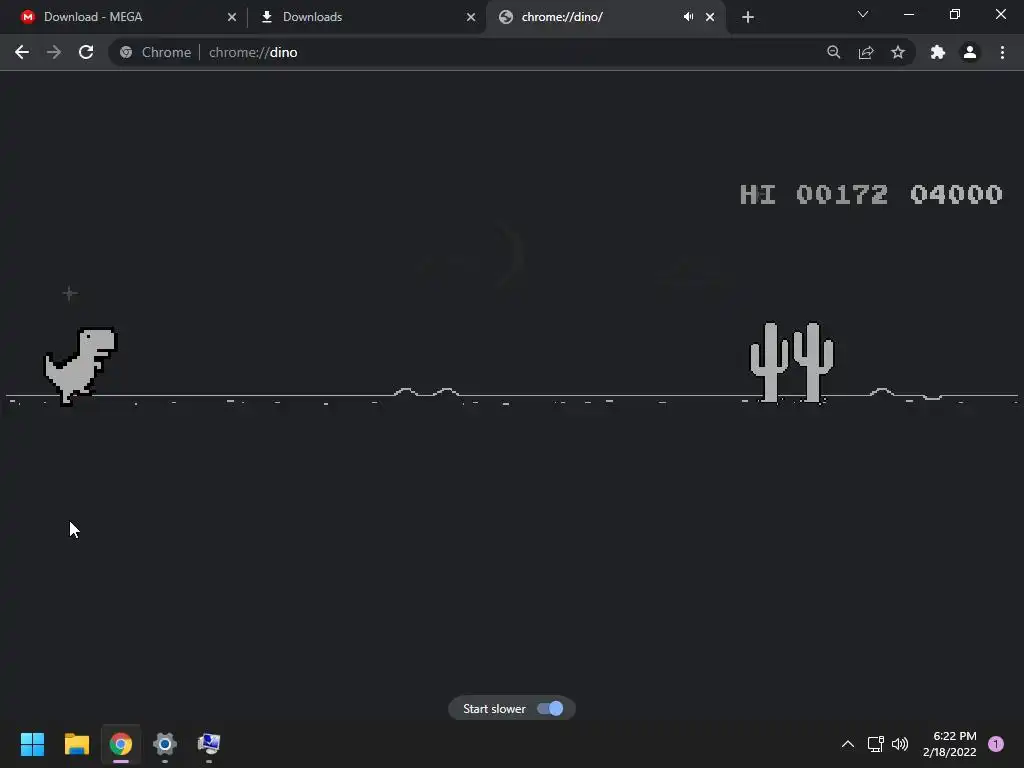The image size is (1024, 768).
Task: Close the chrome://dino/ tab
Action: [x=710, y=17]
